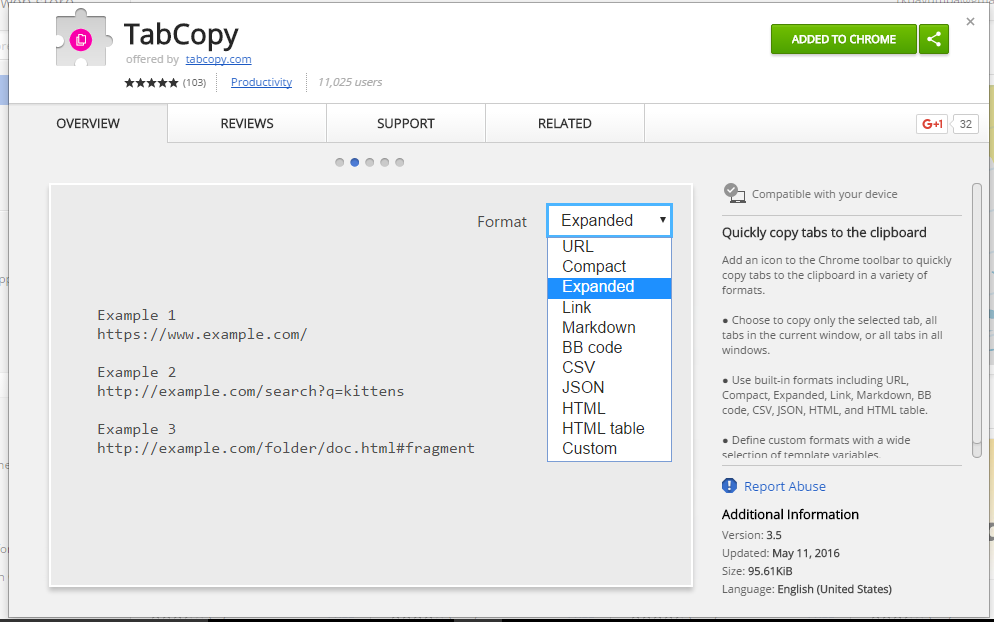
Task: Click the ADDED TO CHROME button
Action: (845, 39)
